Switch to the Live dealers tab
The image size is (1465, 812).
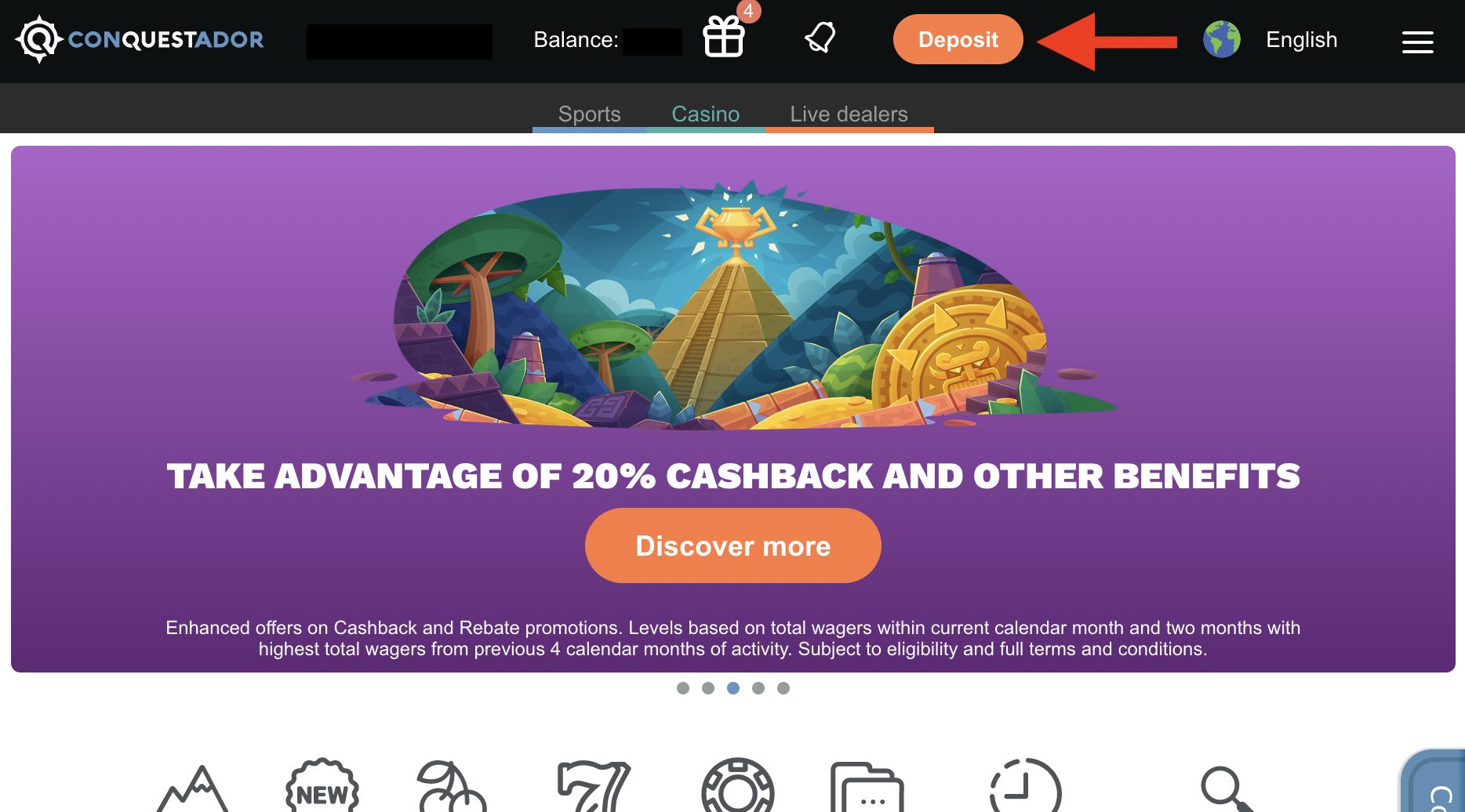(x=849, y=114)
